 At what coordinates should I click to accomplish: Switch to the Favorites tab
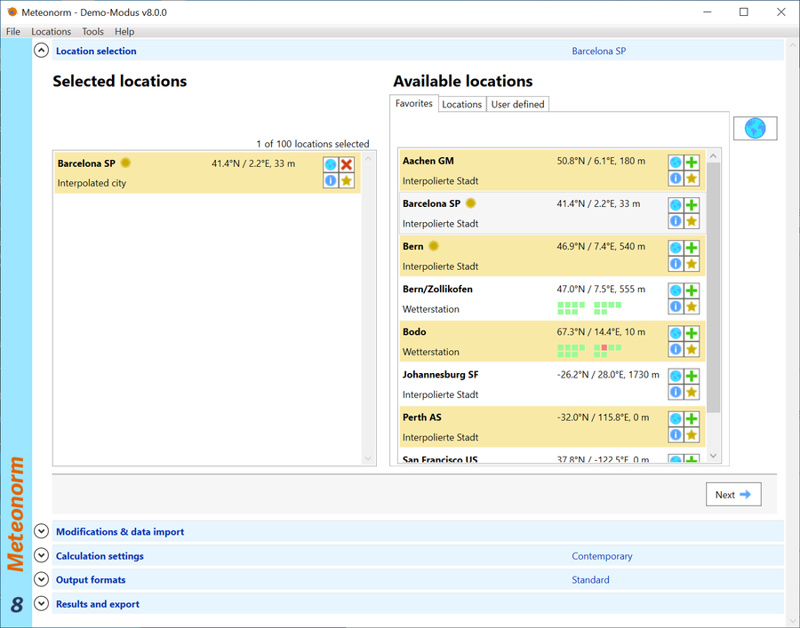point(414,104)
